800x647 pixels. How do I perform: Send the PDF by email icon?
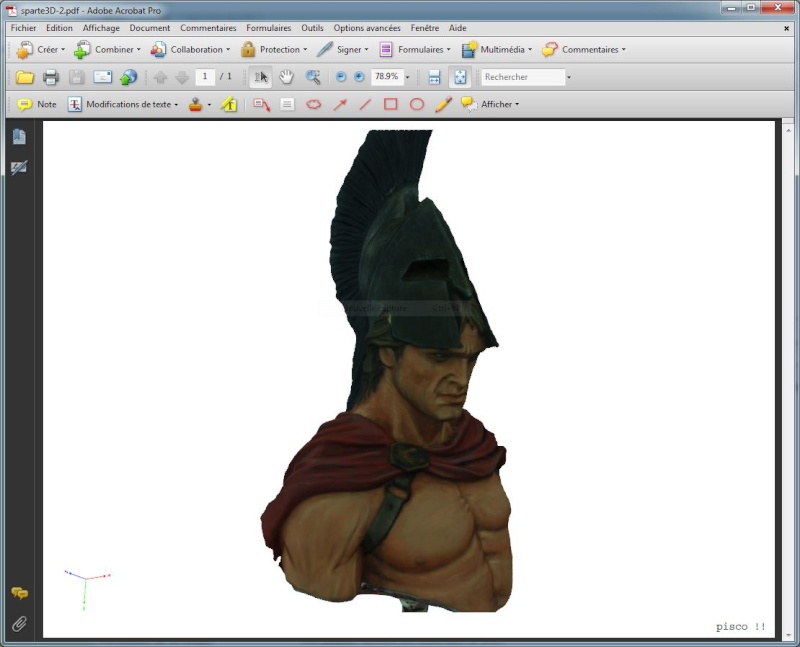point(103,77)
